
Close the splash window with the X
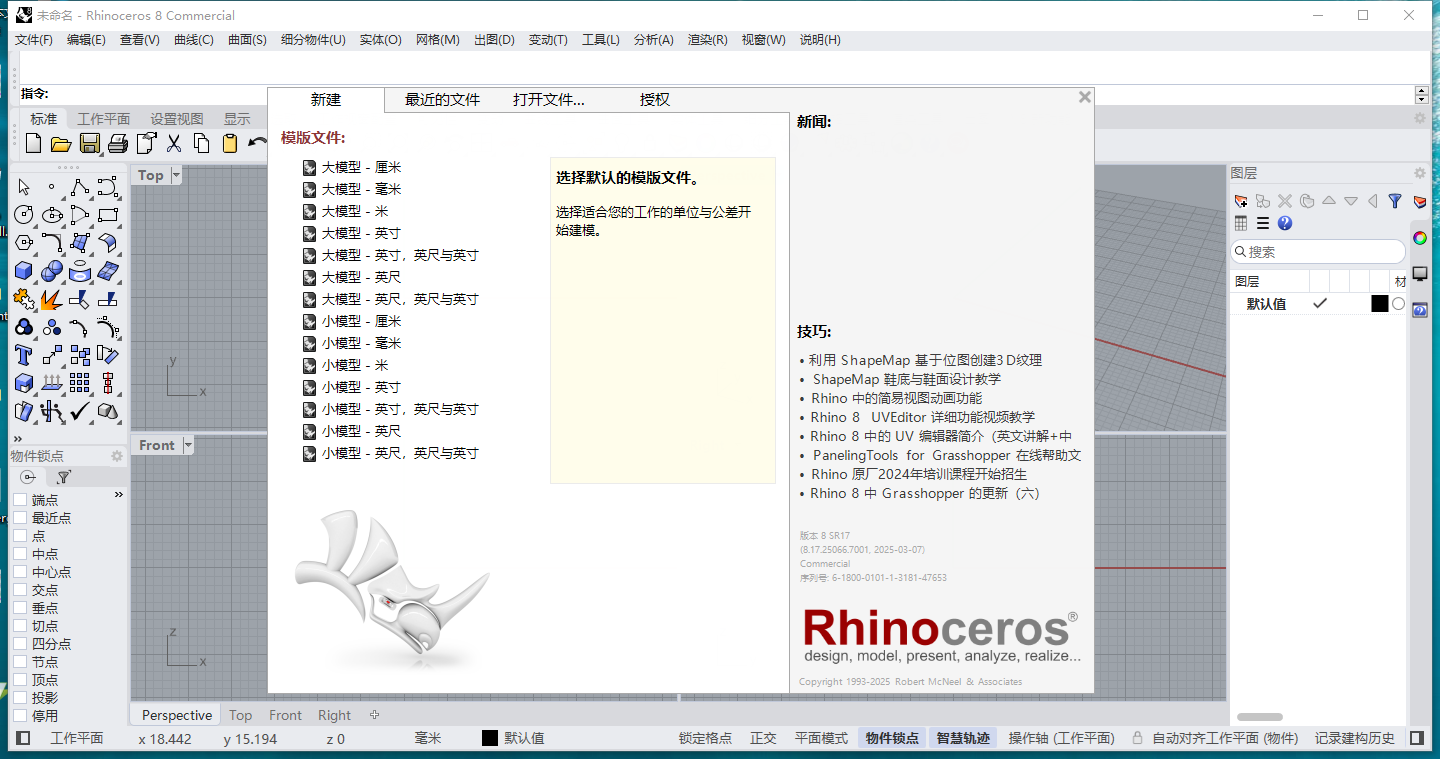[x=1084, y=97]
